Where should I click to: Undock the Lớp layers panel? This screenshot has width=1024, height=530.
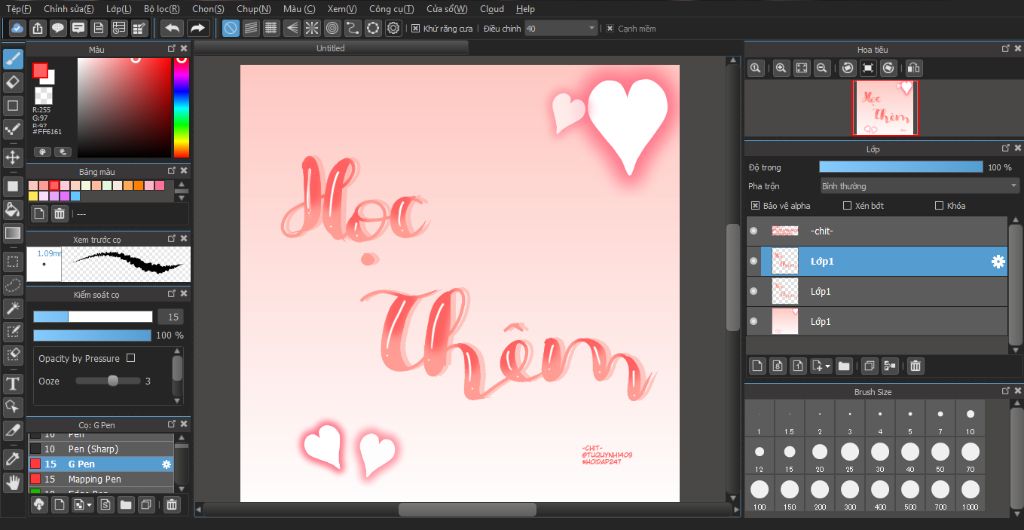point(1005,149)
